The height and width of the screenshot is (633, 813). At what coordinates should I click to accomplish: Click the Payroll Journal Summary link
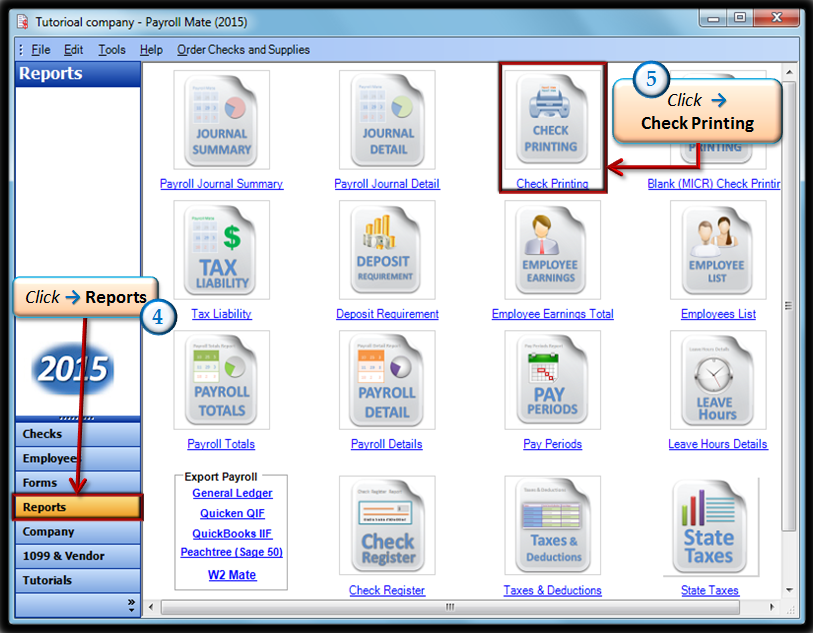221,184
